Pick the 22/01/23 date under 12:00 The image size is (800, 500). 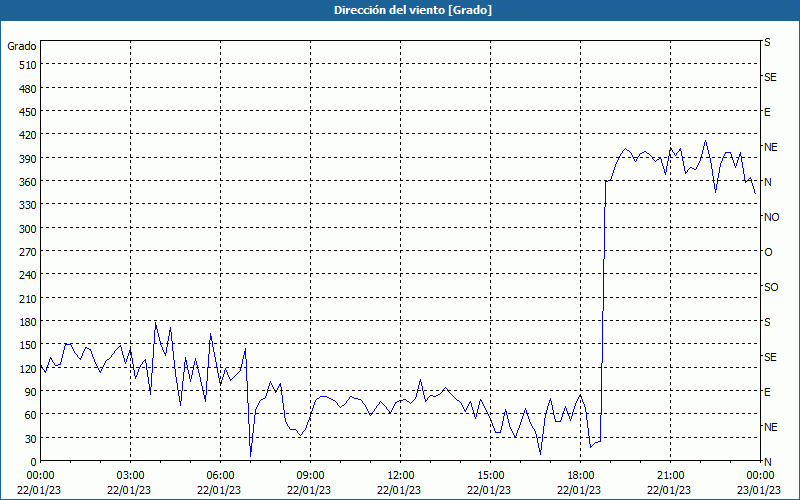pos(399,490)
